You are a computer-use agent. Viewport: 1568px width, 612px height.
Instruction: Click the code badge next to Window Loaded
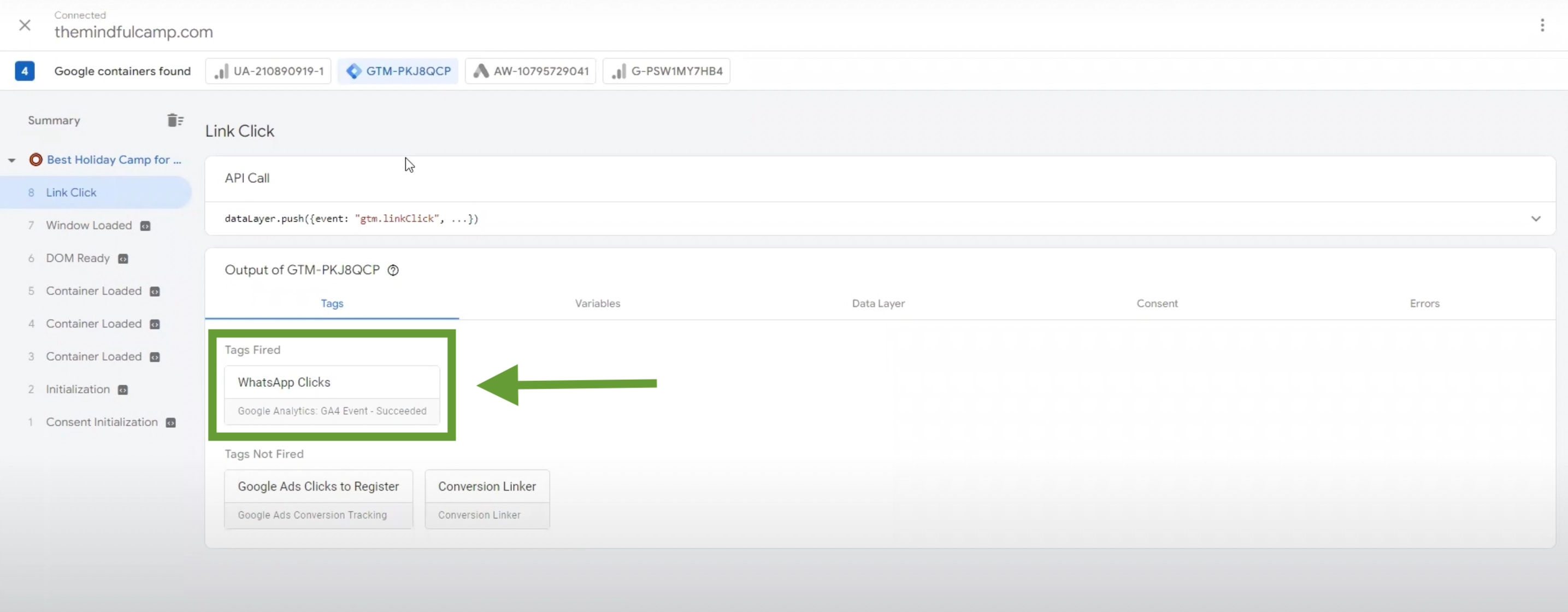pyautogui.click(x=145, y=226)
